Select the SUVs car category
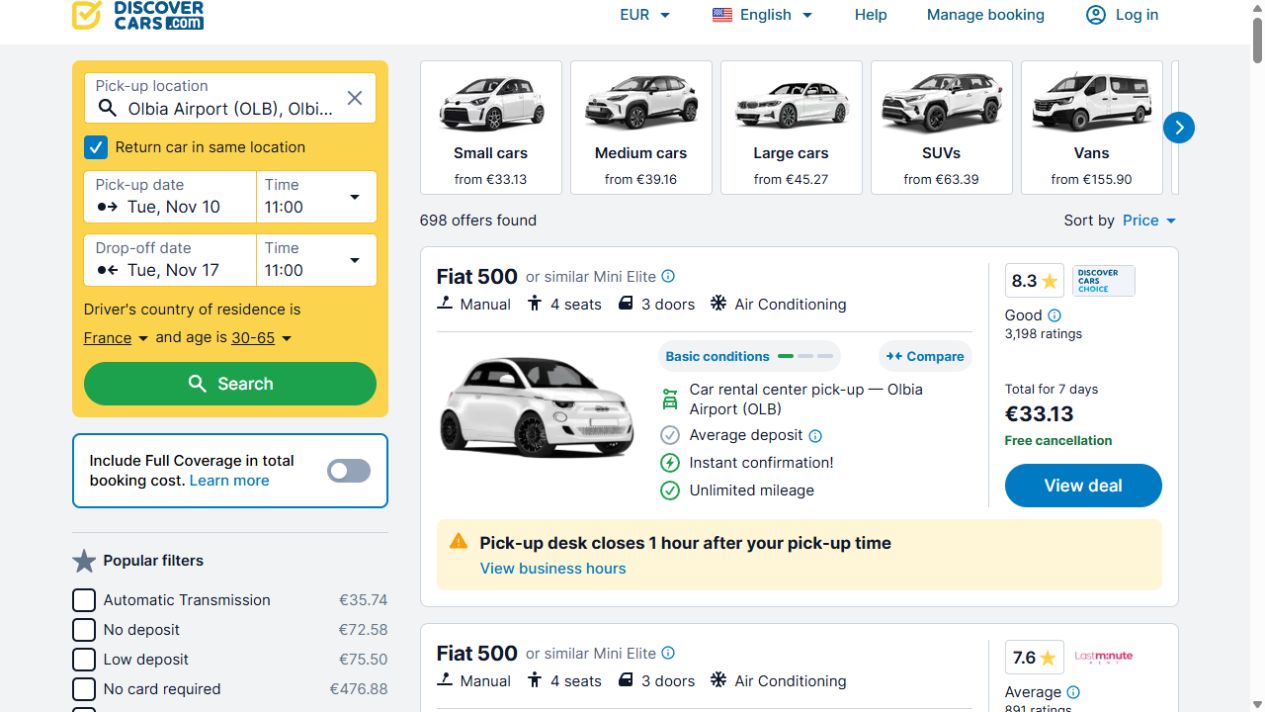Screen dimensions: 1265x712 click(x=941, y=127)
